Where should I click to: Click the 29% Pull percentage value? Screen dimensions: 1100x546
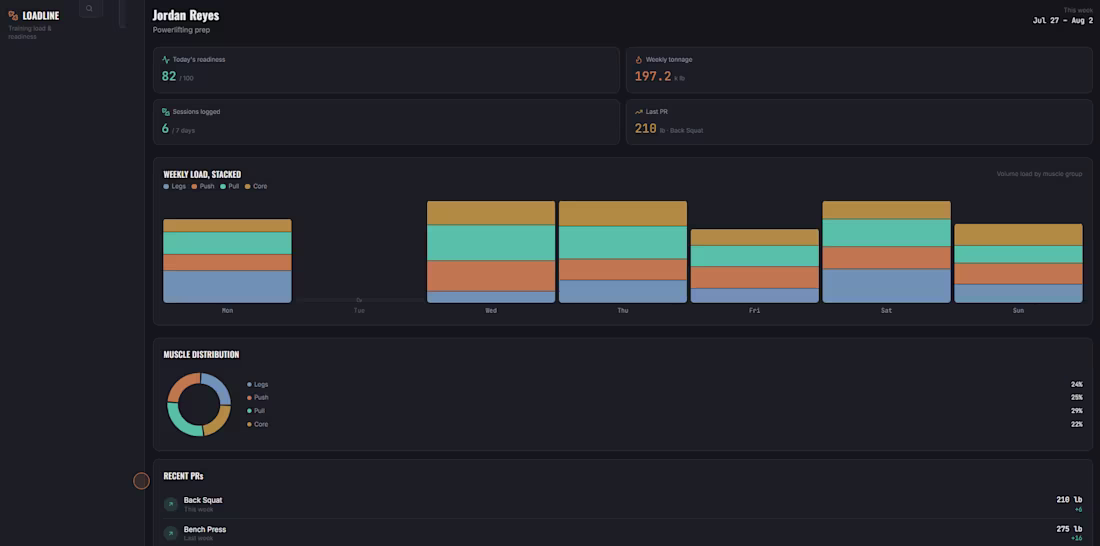(1077, 411)
